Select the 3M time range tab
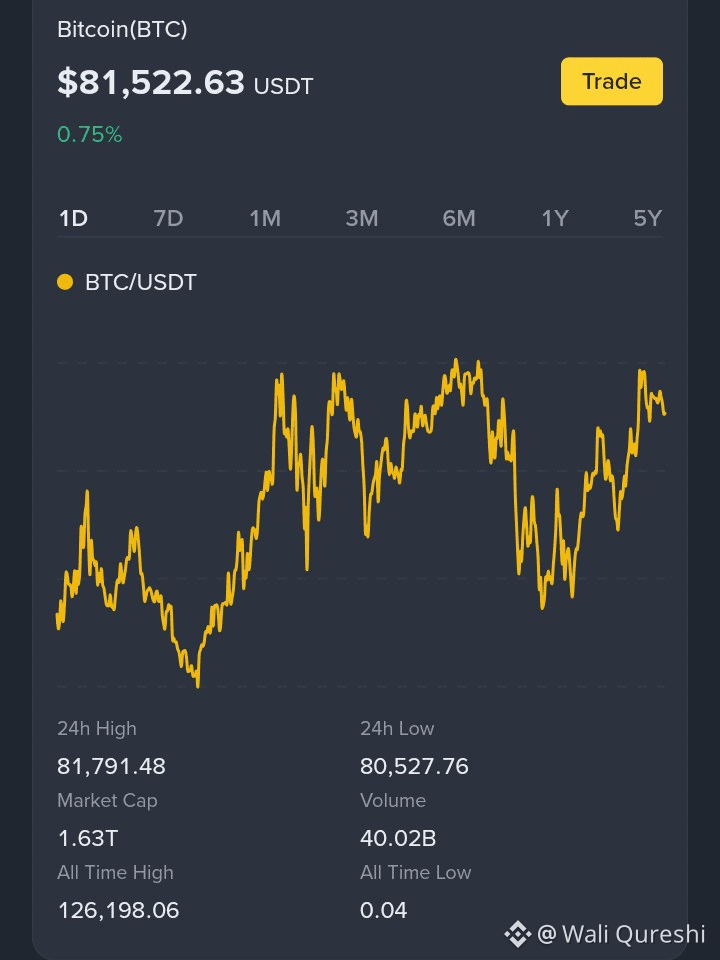720x960 pixels. pyautogui.click(x=362, y=219)
